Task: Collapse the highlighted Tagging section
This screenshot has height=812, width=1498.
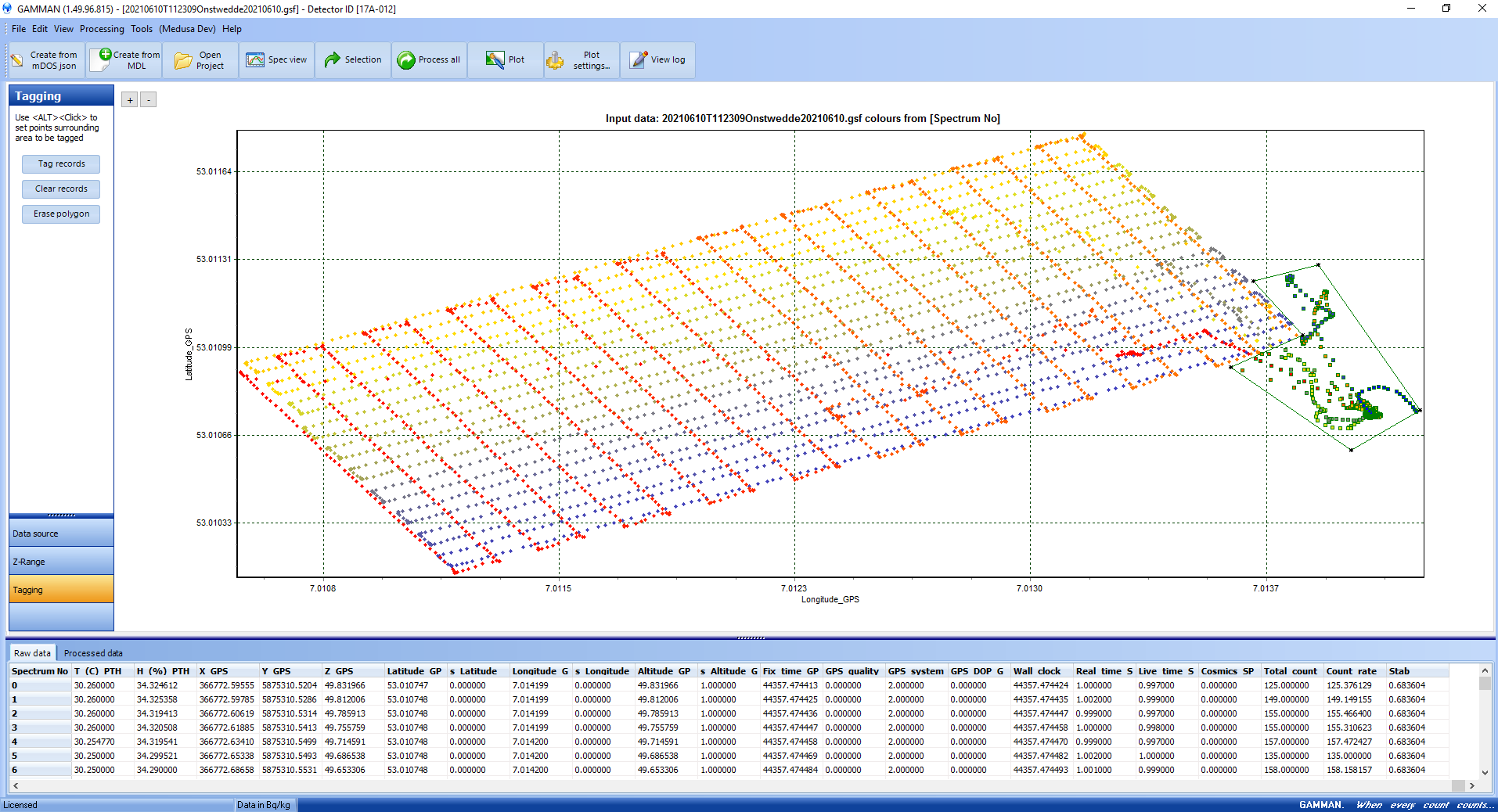Action: click(61, 590)
